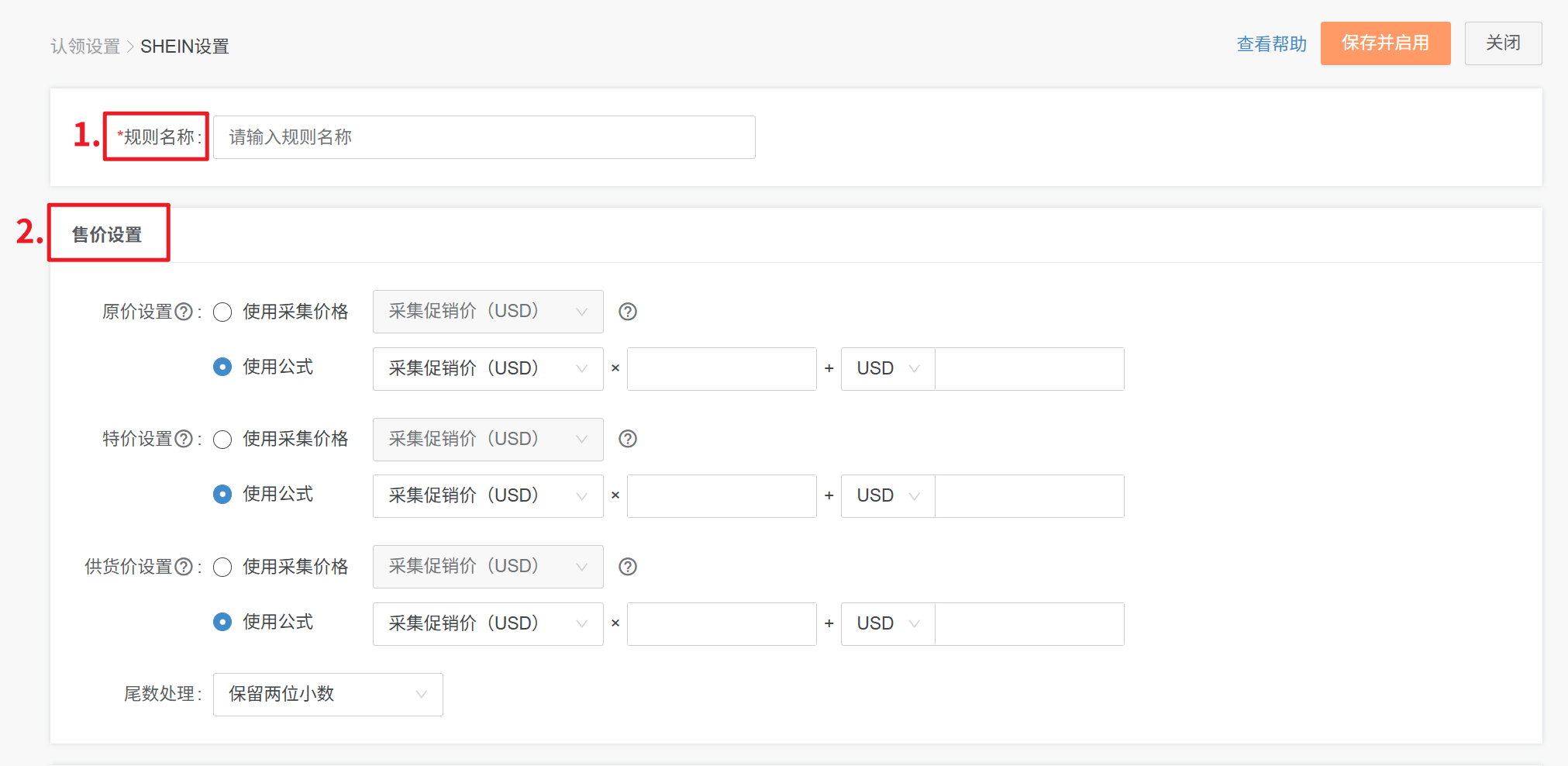Select 使用采集价格 radio for 原价设置

pyautogui.click(x=222, y=312)
